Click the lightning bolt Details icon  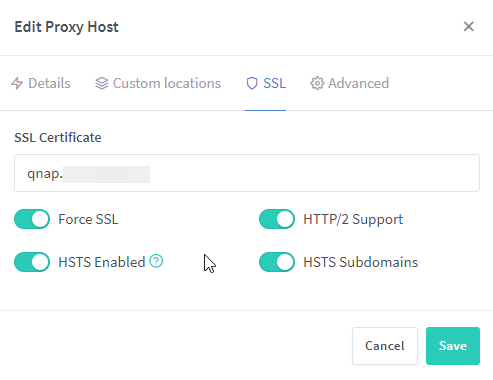point(17,83)
